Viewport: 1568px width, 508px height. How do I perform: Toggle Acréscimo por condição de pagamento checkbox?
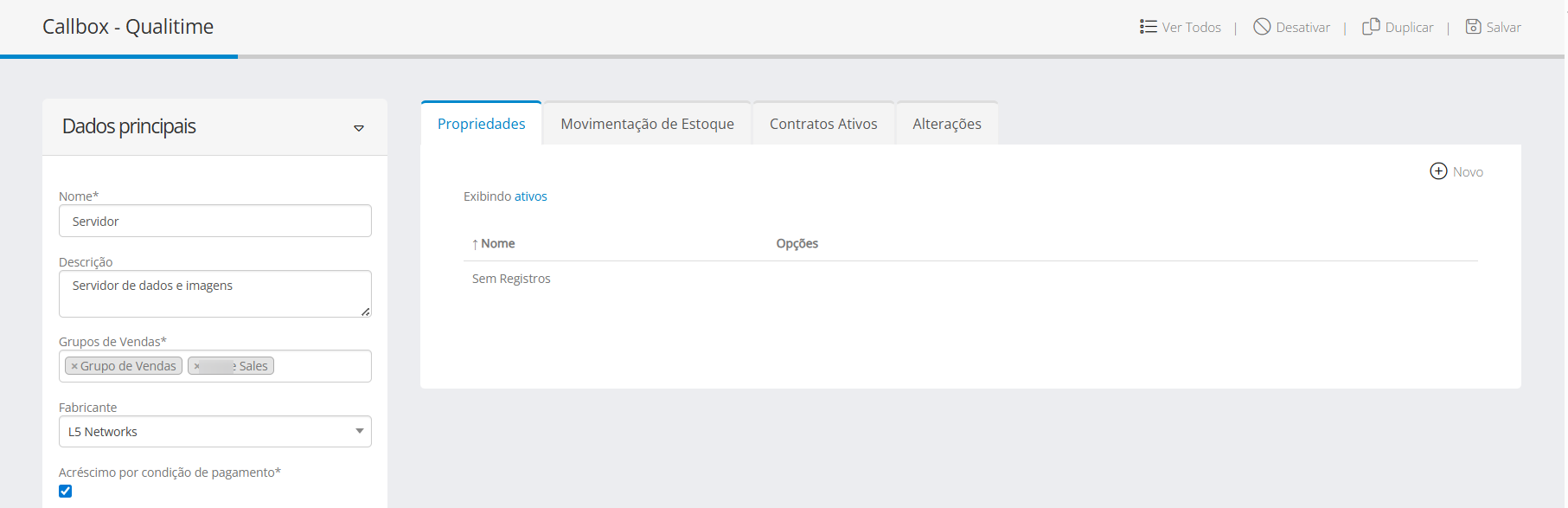pos(66,492)
